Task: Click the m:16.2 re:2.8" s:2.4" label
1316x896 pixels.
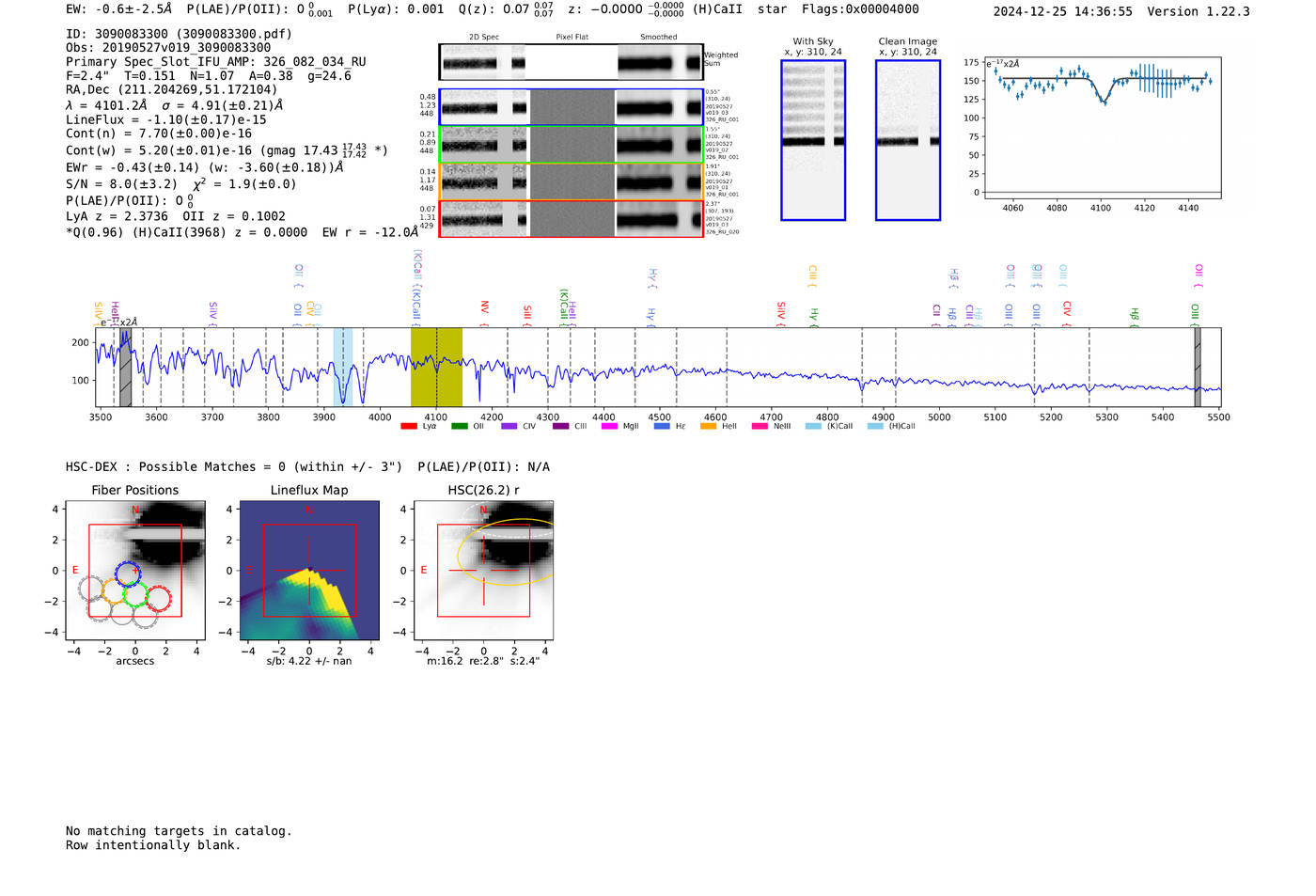Action: pyautogui.click(x=483, y=661)
